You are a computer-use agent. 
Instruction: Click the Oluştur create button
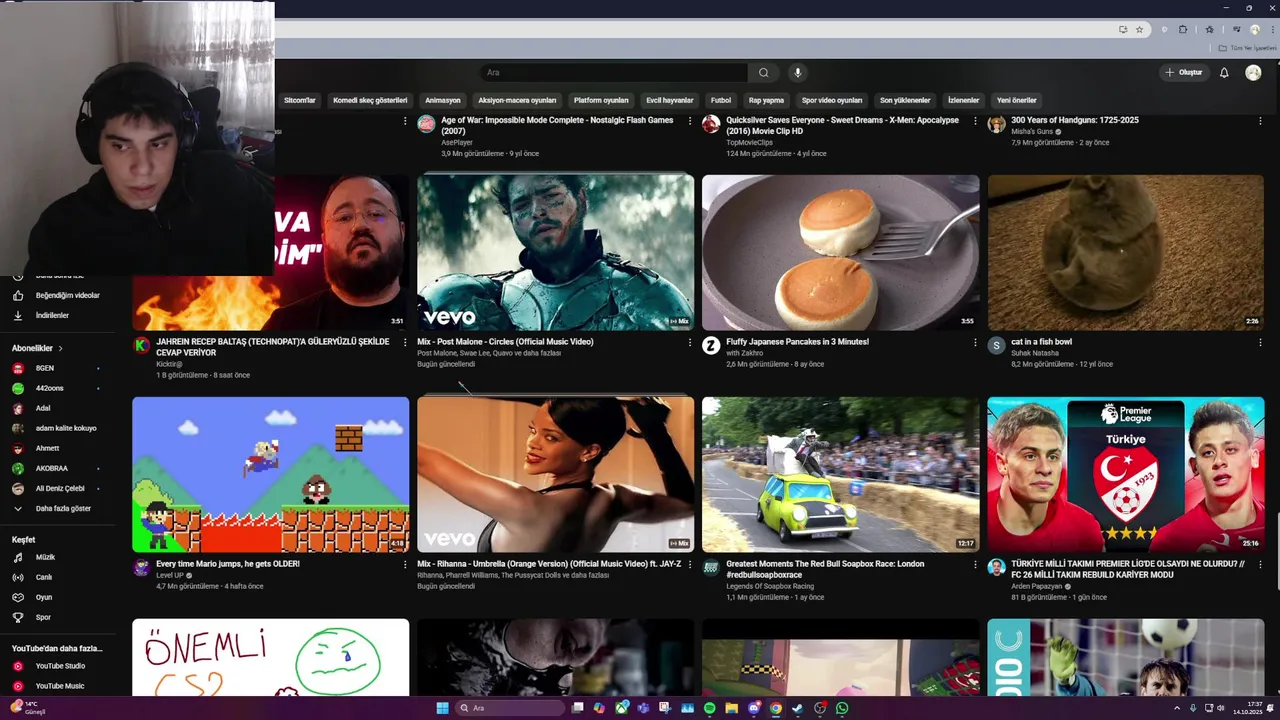1183,72
